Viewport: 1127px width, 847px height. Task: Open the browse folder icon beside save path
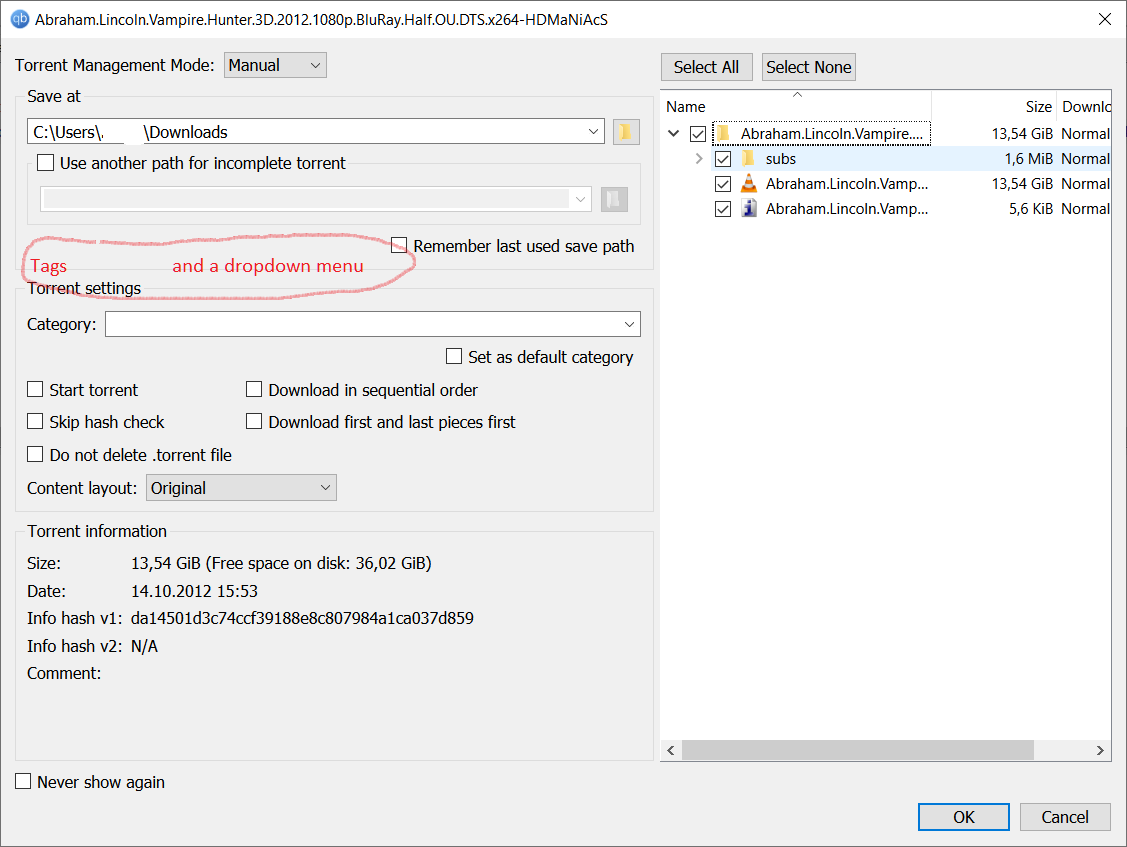[626, 131]
